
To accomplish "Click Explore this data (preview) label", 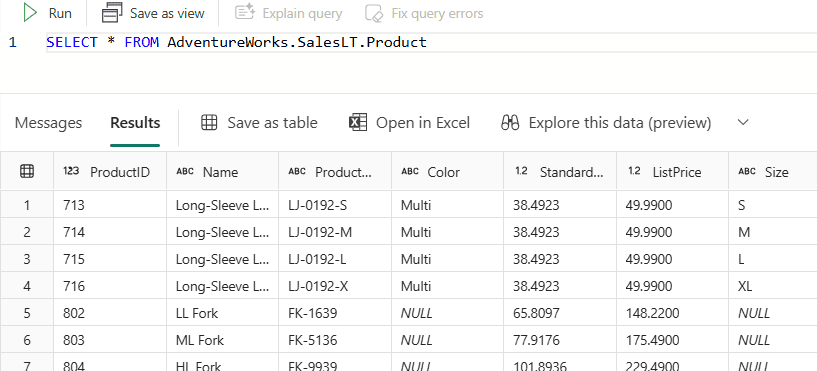I will pyautogui.click(x=620, y=123).
